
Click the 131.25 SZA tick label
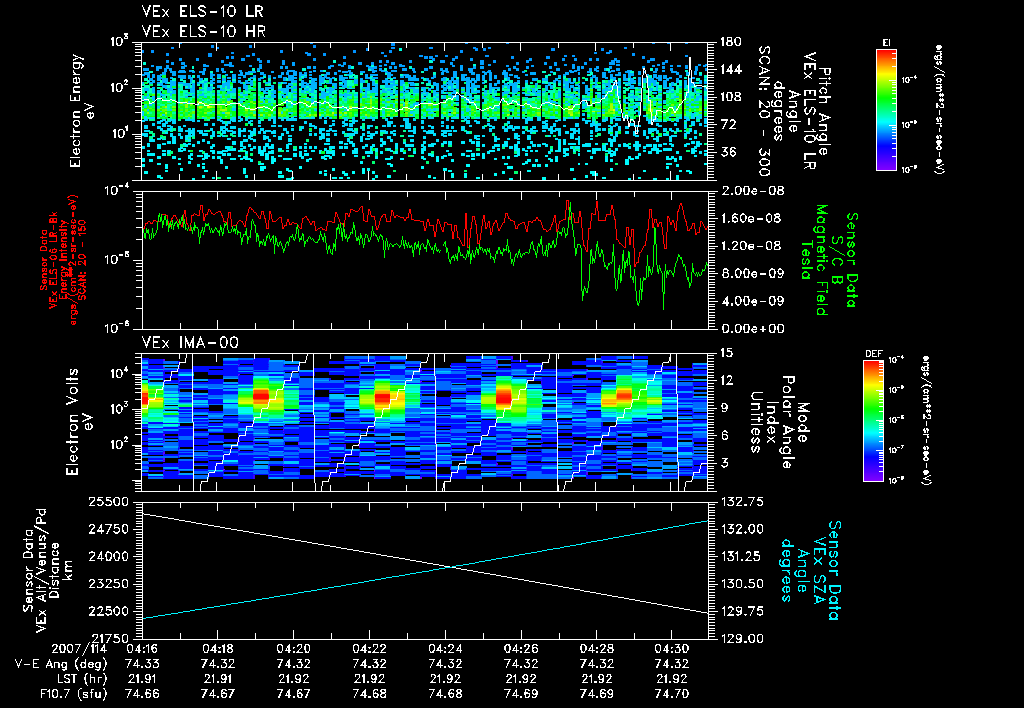pos(741,556)
